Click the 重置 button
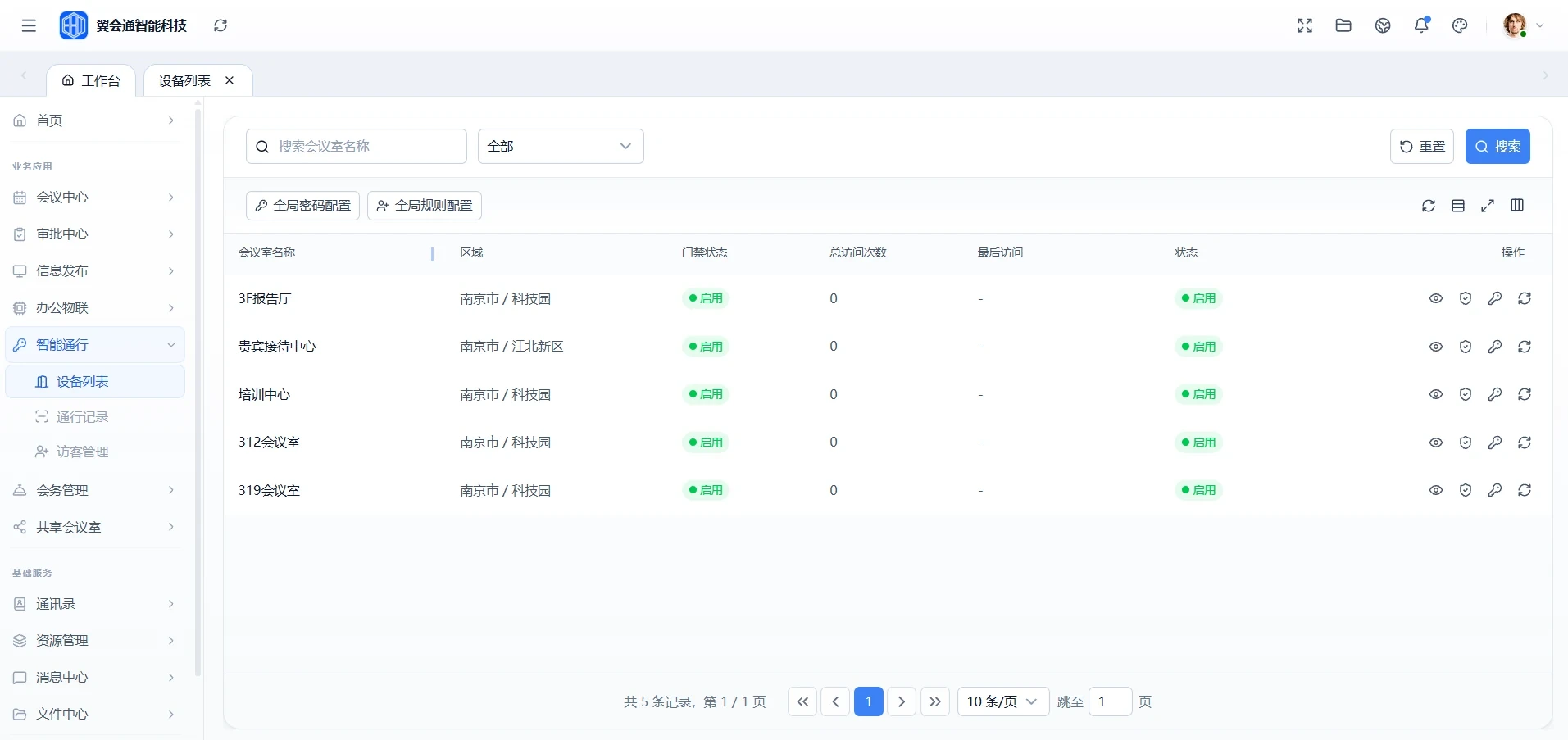Screen dimensions: 1568x740 (x=1422, y=147)
